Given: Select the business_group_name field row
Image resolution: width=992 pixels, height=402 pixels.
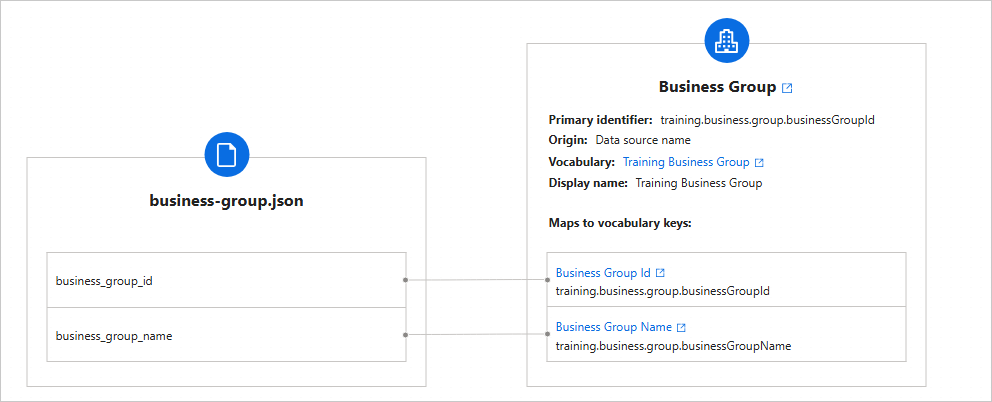Looking at the screenshot, I should tap(226, 335).
